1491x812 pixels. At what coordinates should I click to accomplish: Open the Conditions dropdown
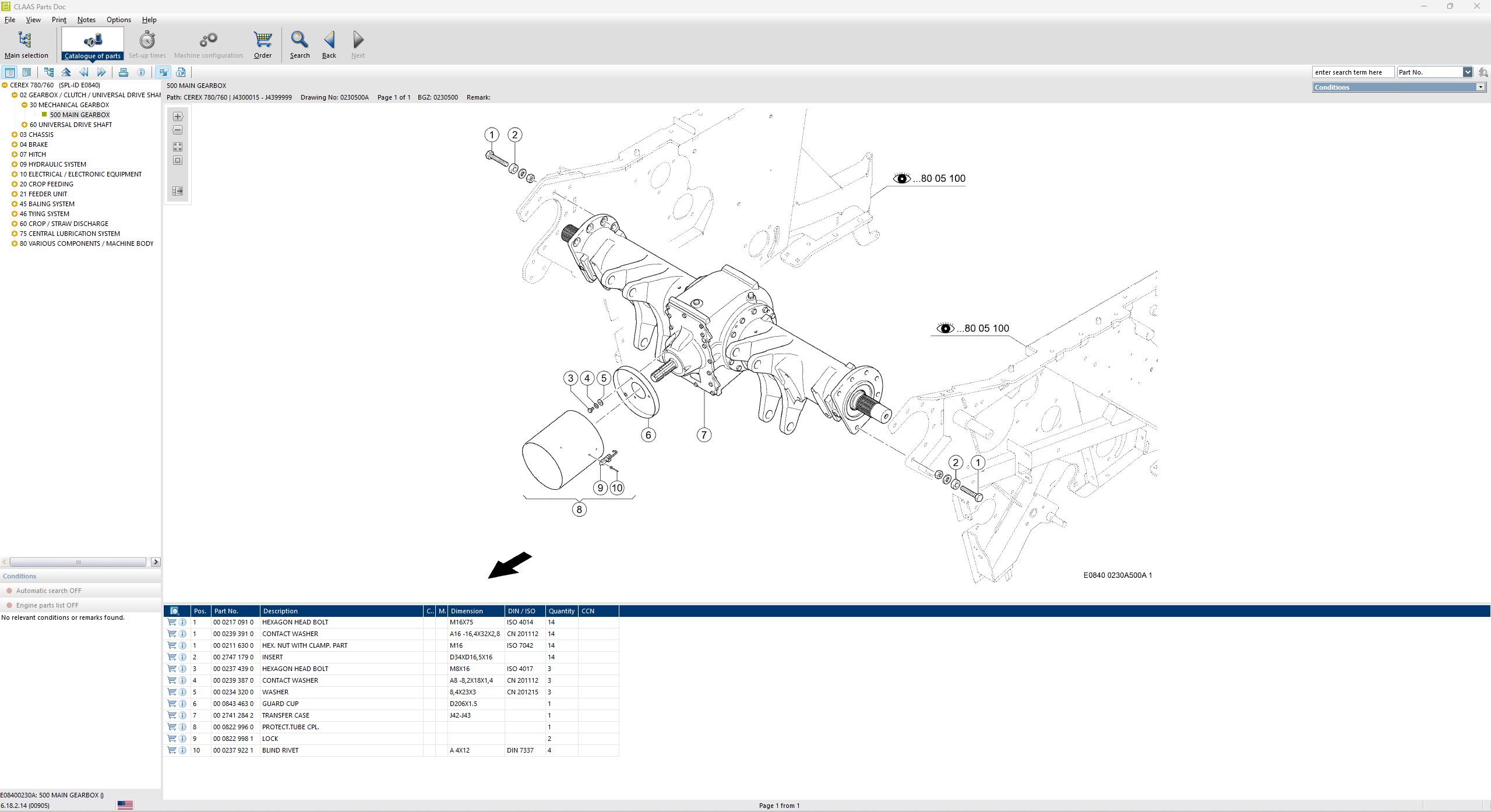pos(1481,87)
